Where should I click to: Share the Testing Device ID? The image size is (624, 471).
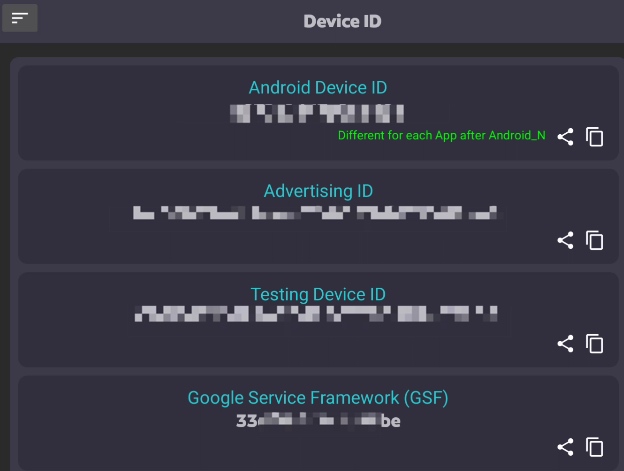click(566, 344)
